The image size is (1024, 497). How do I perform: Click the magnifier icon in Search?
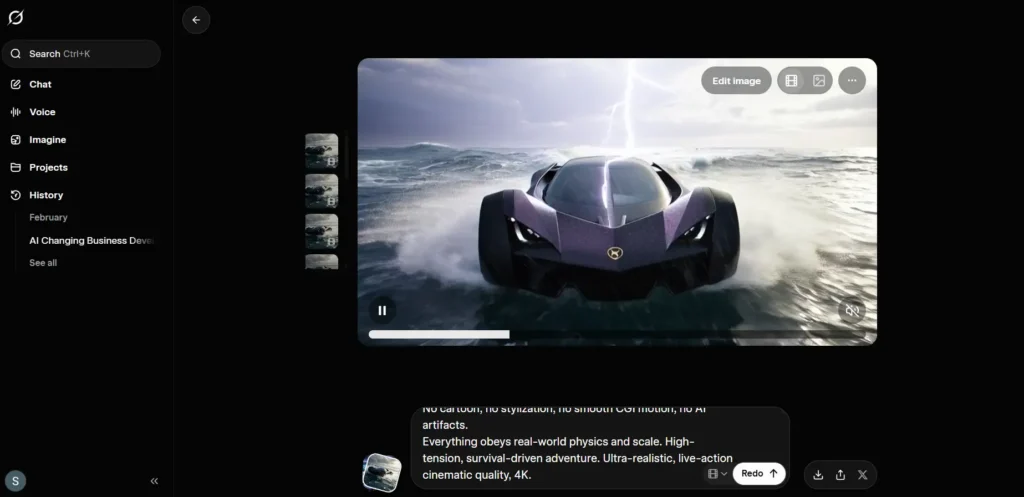[x=16, y=54]
